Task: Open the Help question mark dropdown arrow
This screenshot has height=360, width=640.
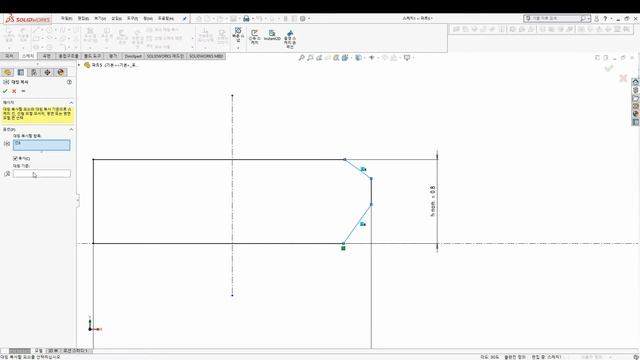Action: click(x=611, y=19)
